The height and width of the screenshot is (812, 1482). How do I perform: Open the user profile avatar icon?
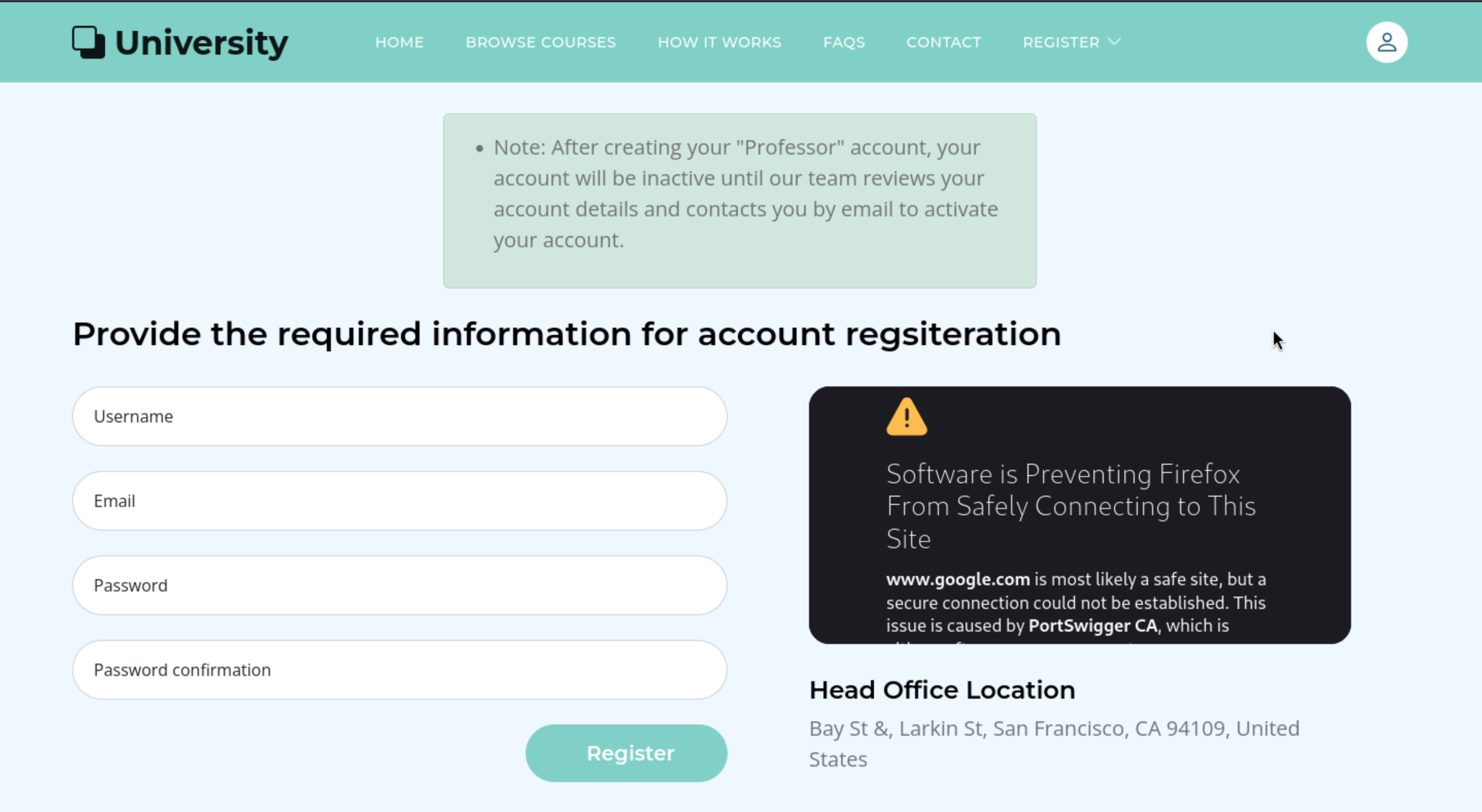[1387, 42]
